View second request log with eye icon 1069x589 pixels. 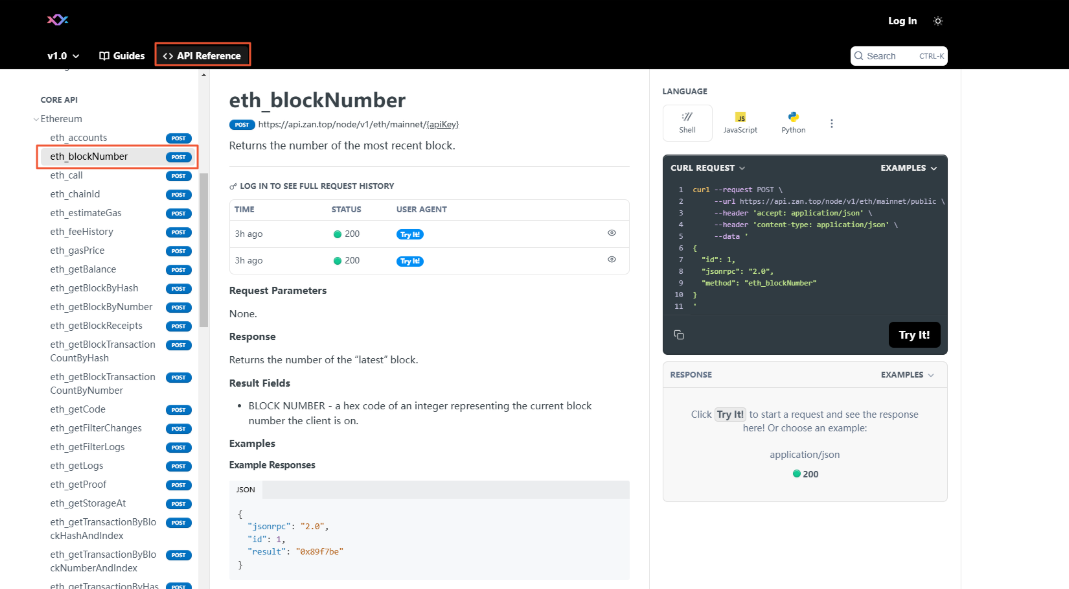(611, 260)
